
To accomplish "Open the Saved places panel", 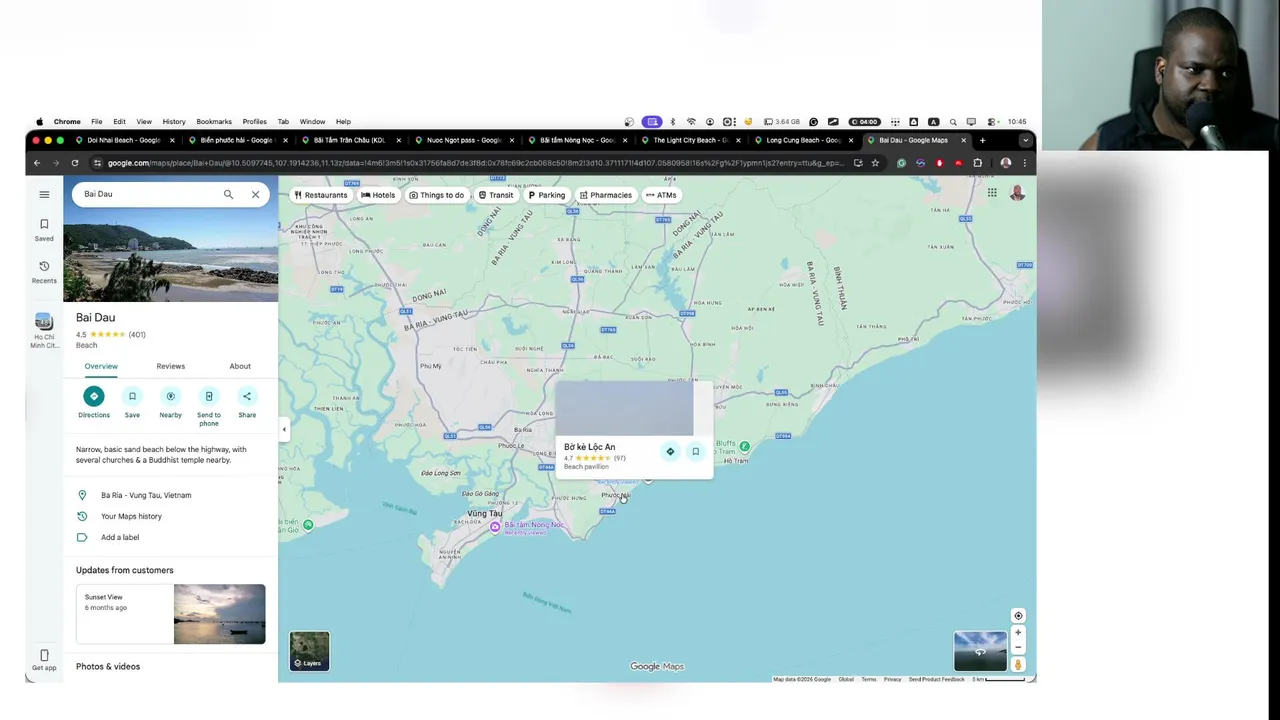I will click(44, 230).
